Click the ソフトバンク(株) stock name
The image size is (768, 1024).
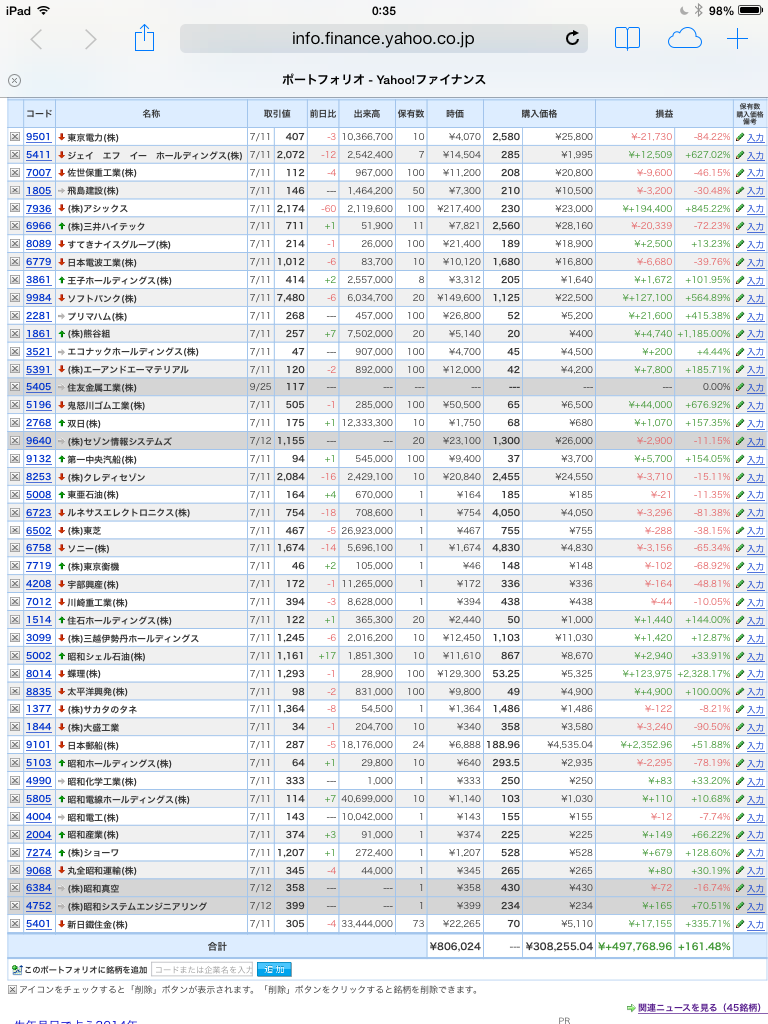(101, 298)
